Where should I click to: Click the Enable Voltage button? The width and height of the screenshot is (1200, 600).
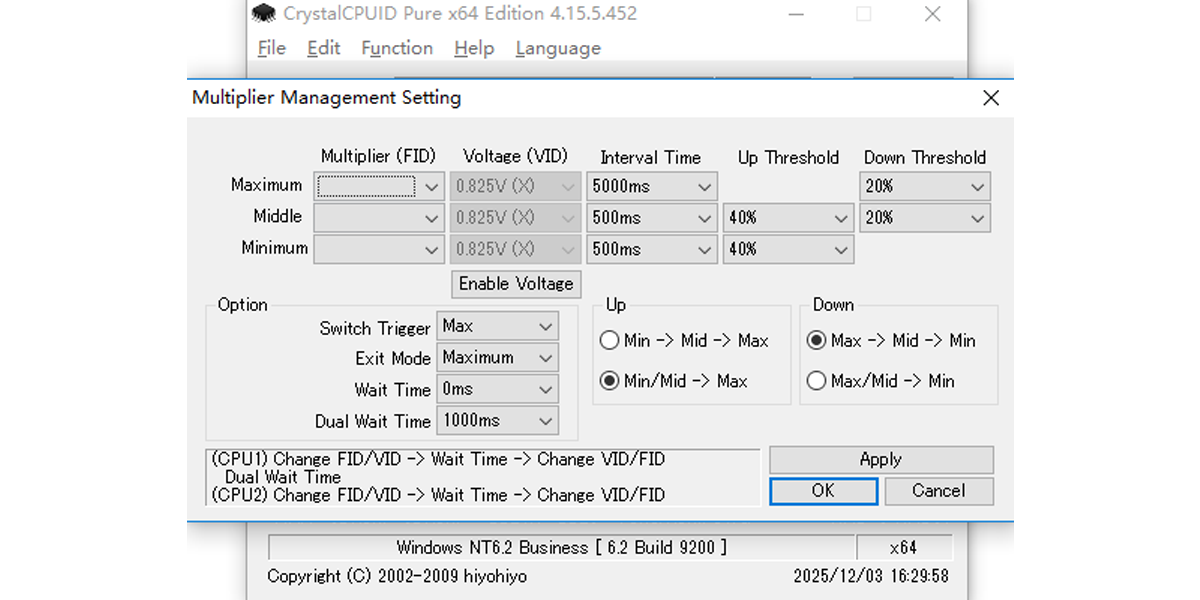click(x=516, y=284)
